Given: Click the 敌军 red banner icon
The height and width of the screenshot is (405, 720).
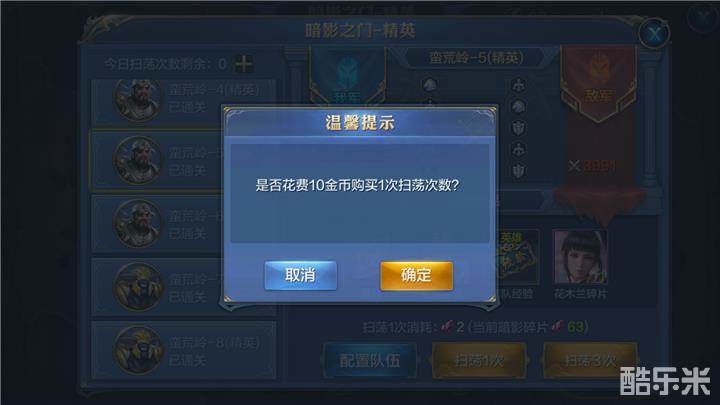Looking at the screenshot, I should tap(598, 83).
